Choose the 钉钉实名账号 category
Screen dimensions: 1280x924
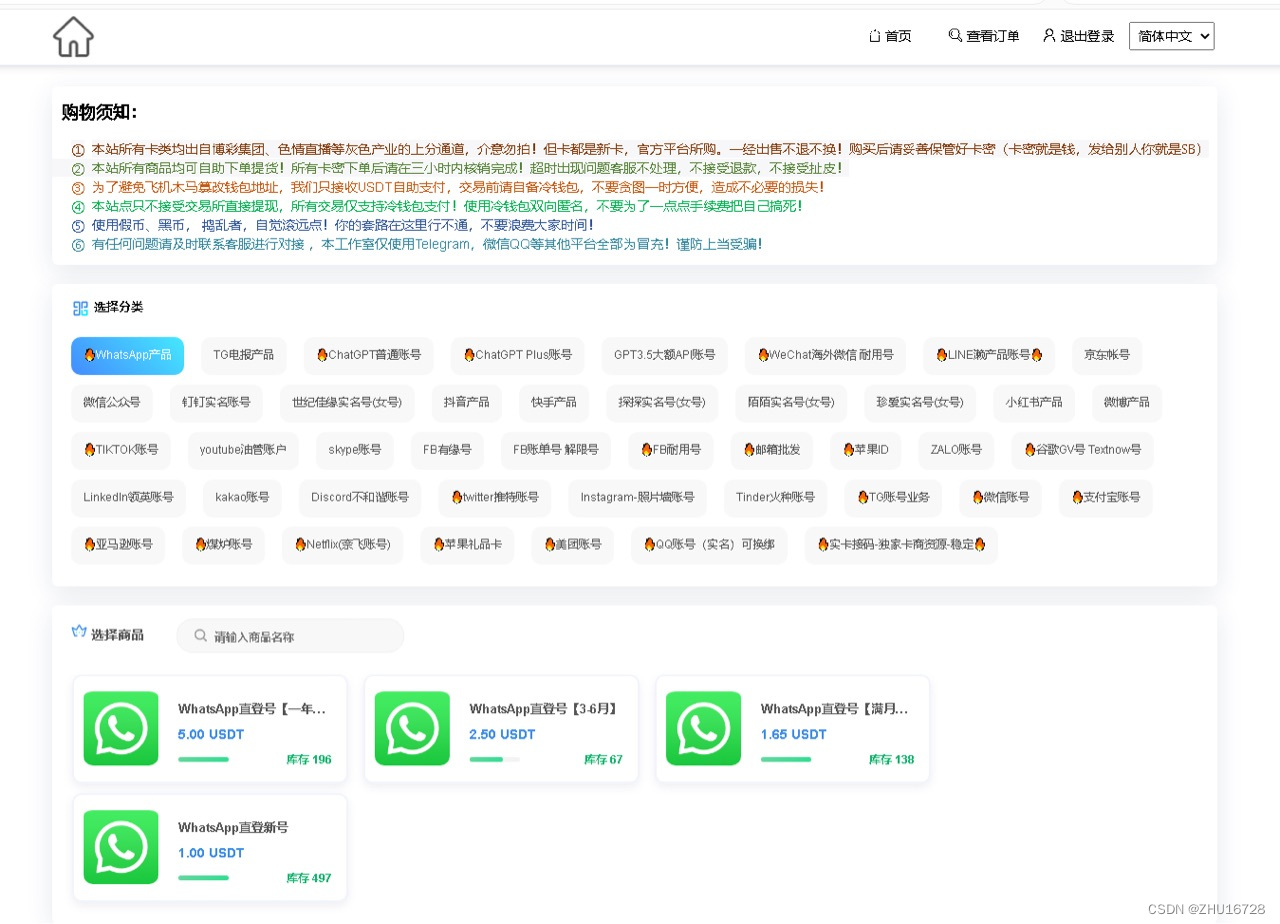pos(216,403)
